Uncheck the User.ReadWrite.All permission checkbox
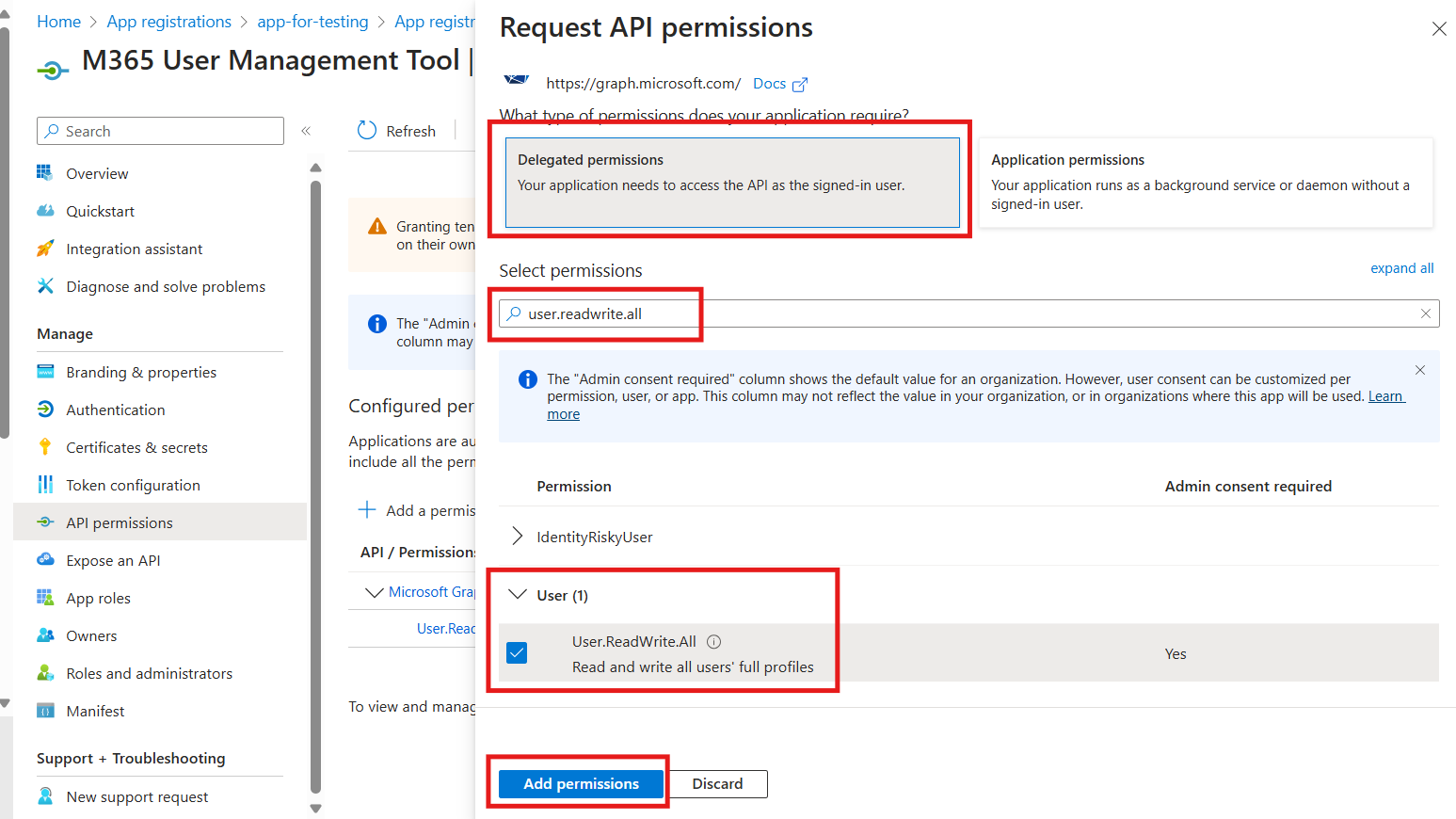Image resolution: width=1456 pixels, height=819 pixels. pyautogui.click(x=517, y=652)
